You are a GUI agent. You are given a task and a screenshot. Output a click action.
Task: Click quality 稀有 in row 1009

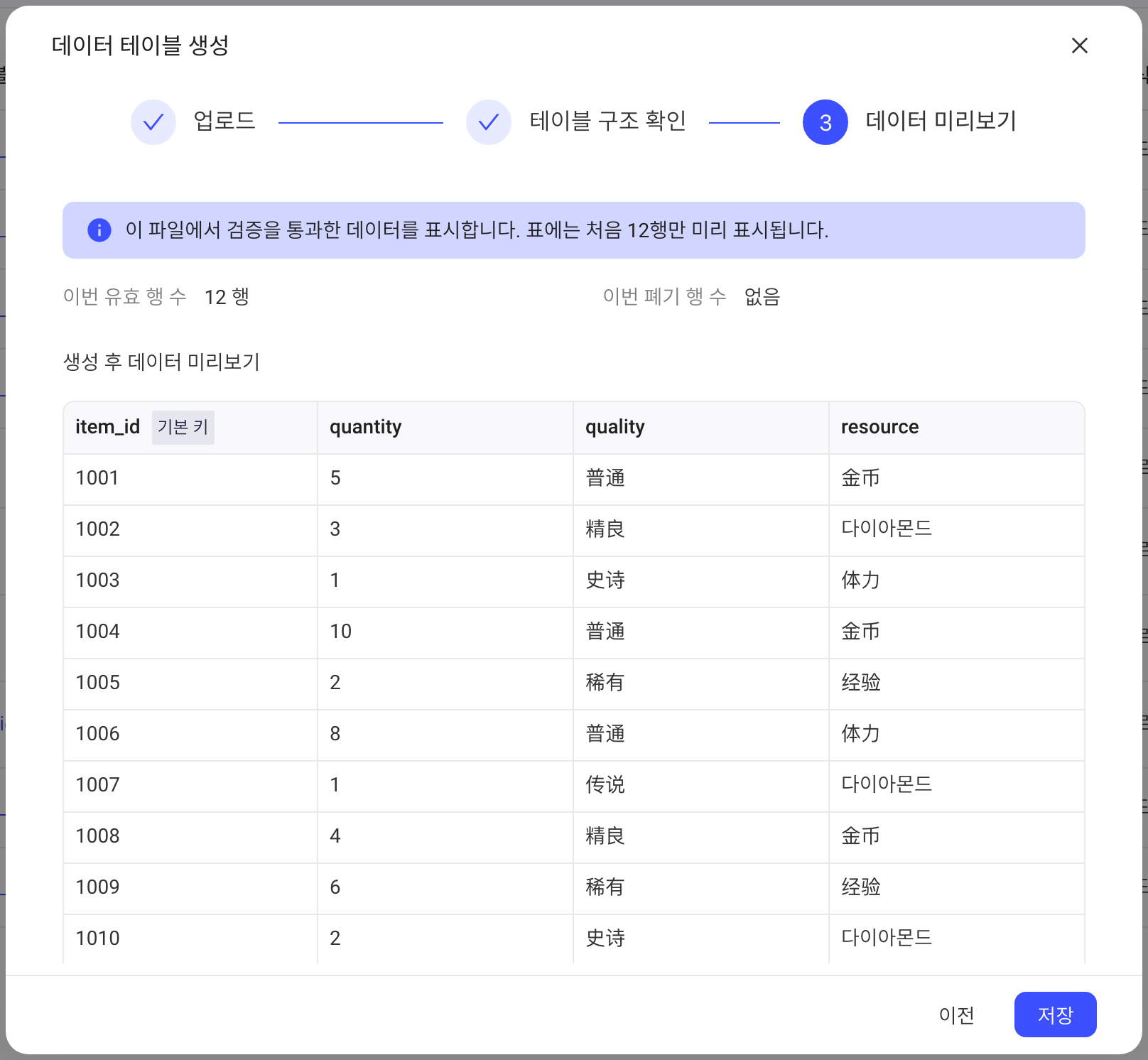pyautogui.click(x=605, y=887)
